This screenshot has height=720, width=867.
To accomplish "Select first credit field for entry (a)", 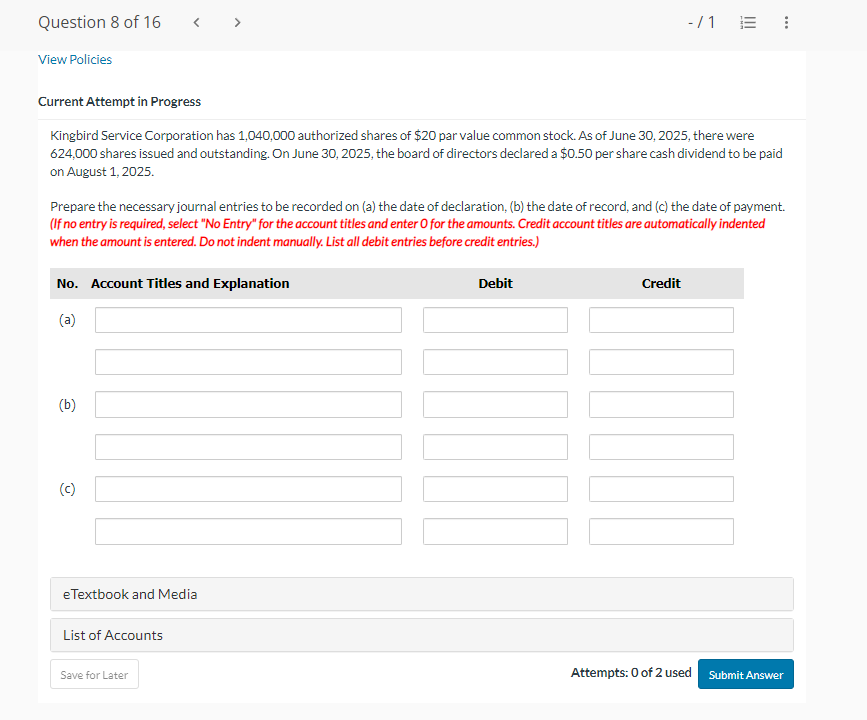I will pos(661,320).
